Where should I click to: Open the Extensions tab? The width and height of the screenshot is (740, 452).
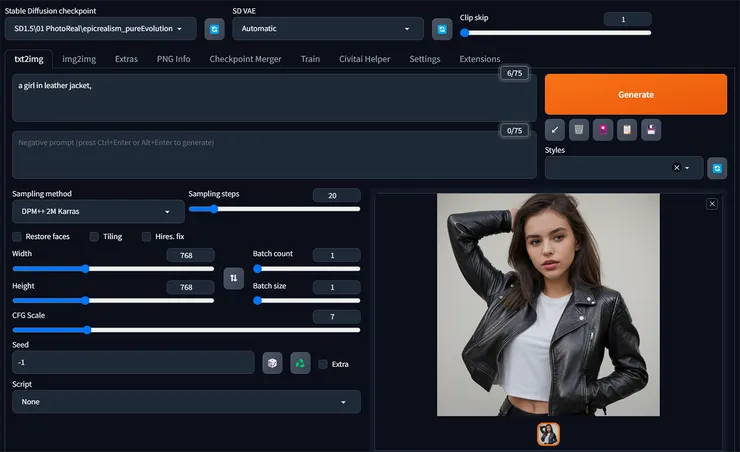click(479, 59)
